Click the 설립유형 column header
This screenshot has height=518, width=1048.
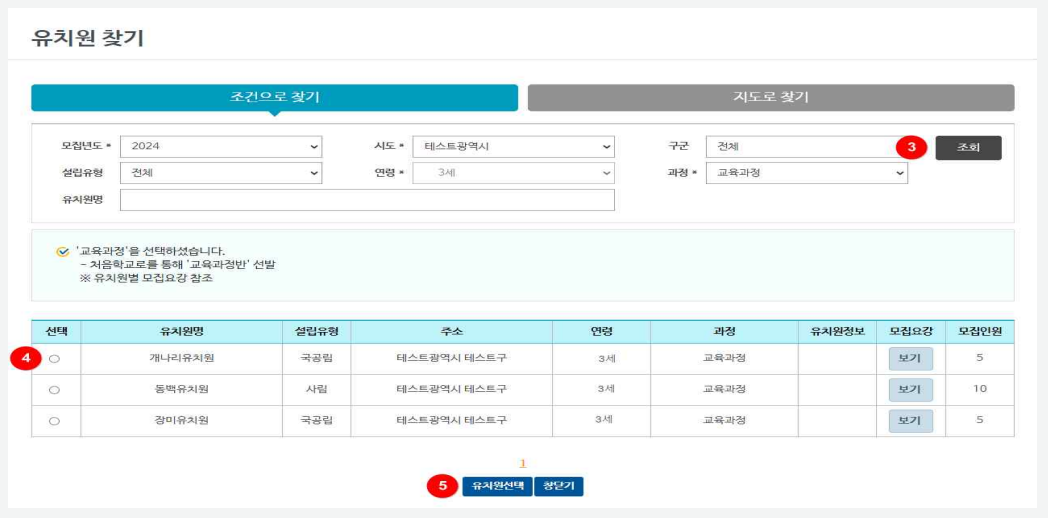point(317,332)
